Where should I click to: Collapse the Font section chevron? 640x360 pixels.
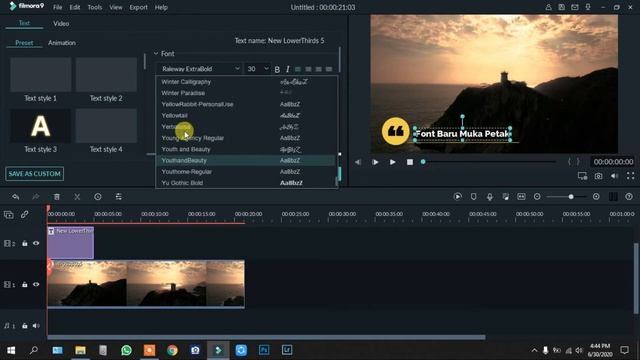click(156, 53)
